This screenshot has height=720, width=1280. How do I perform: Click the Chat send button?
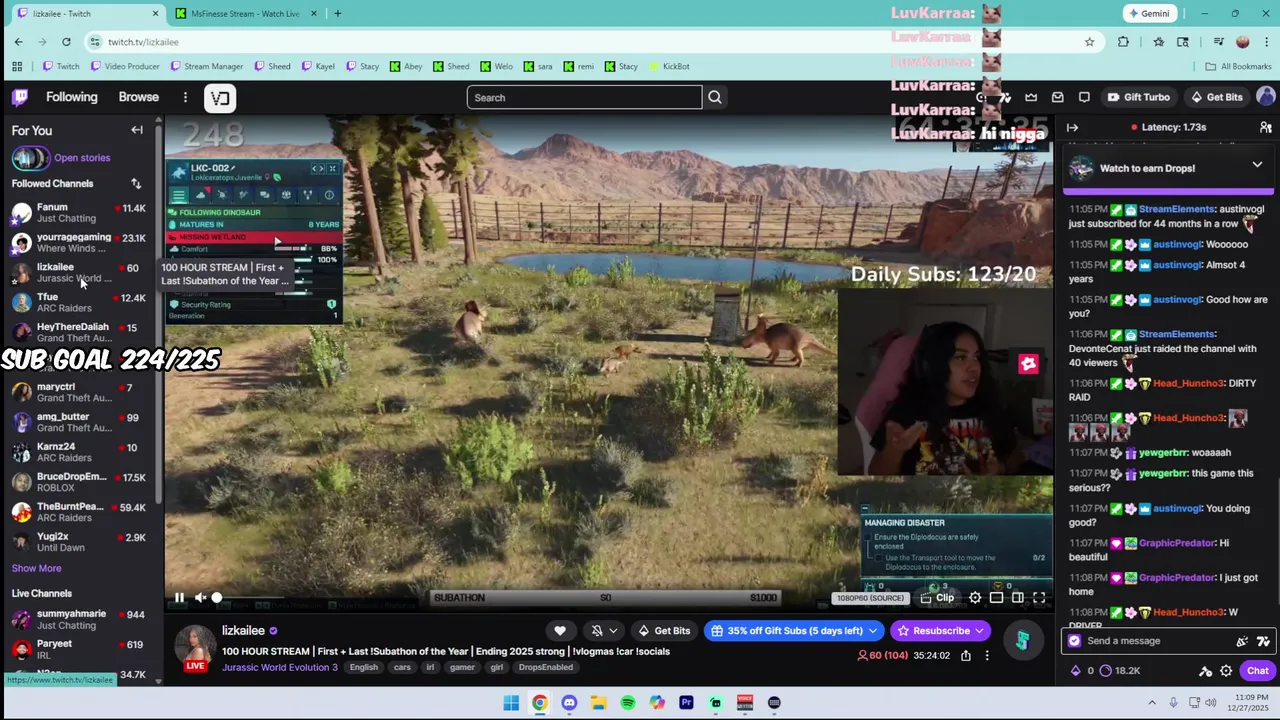click(x=1258, y=671)
